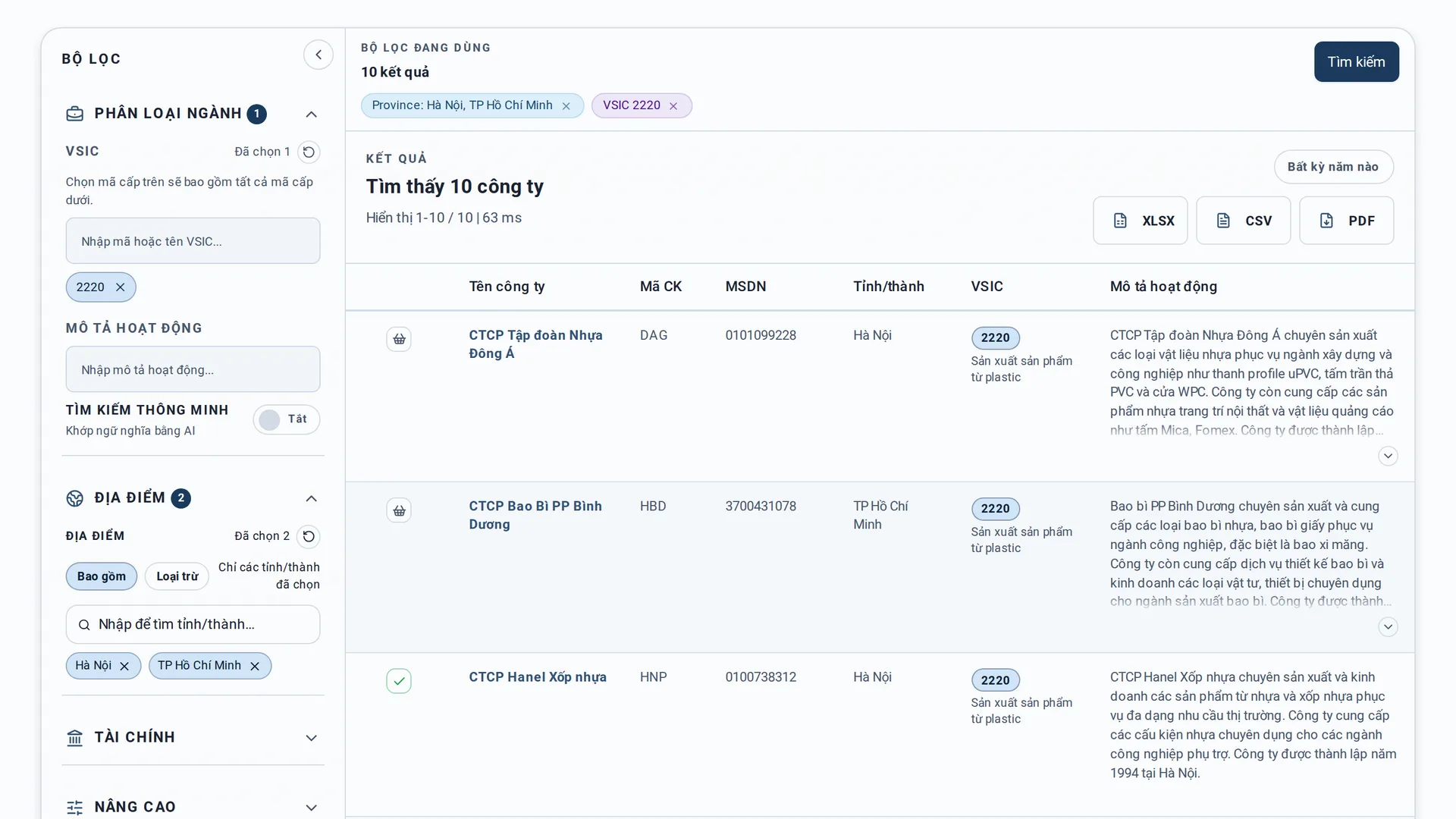1456x819 pixels.
Task: Remove the TP Hồ Chí Minh location chip
Action: coord(255,666)
